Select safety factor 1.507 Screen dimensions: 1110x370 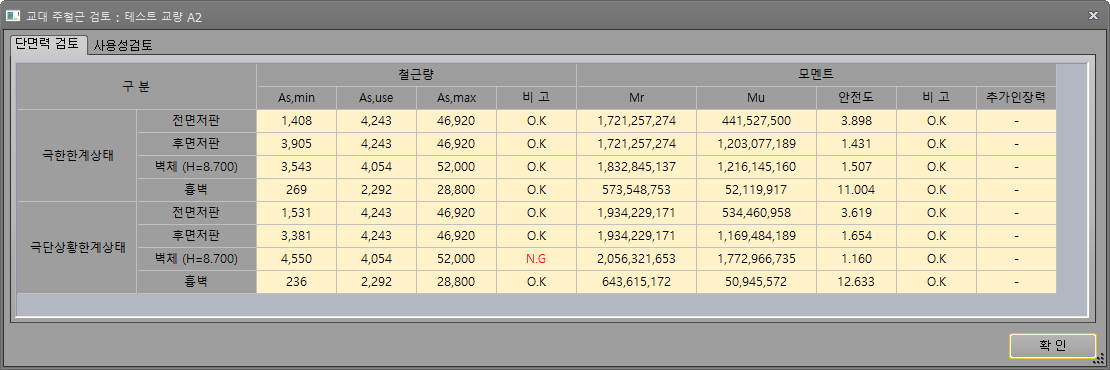pos(857,167)
